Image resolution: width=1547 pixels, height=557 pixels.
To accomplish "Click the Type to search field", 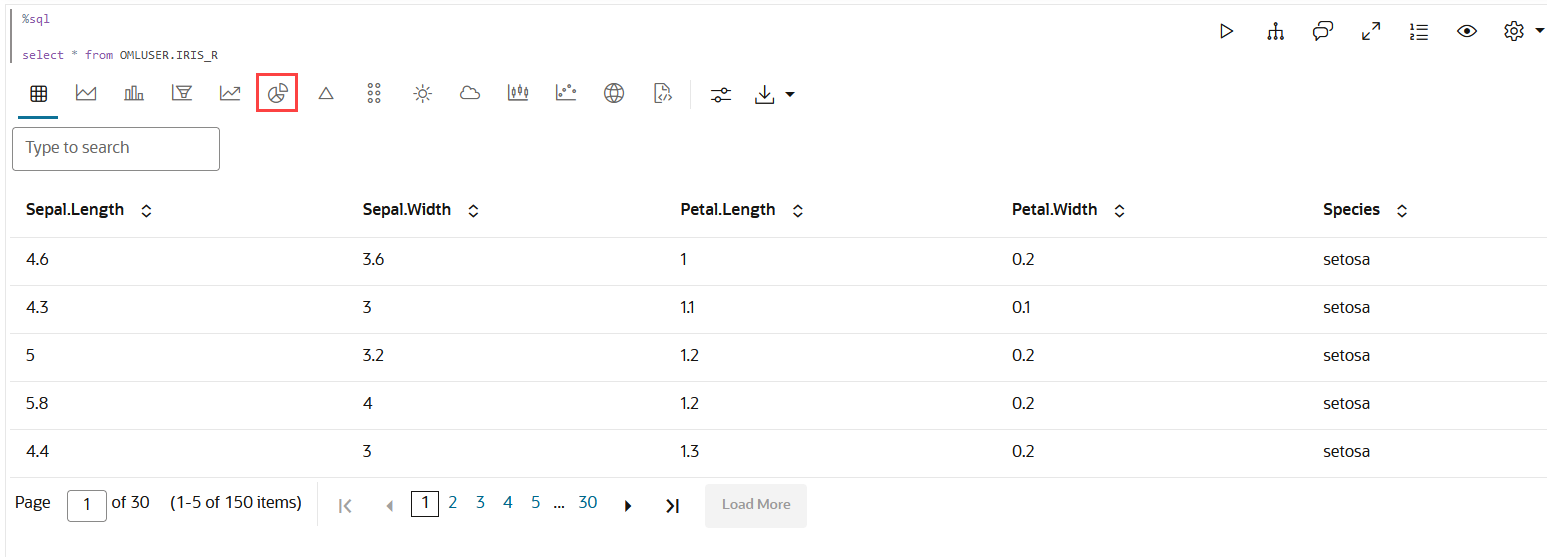I will coord(116,148).
